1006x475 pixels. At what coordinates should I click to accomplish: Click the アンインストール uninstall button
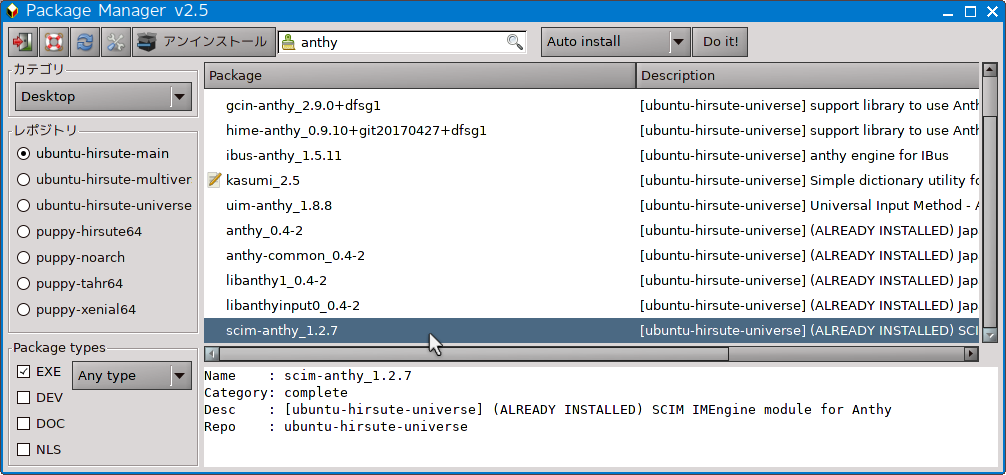[204, 42]
